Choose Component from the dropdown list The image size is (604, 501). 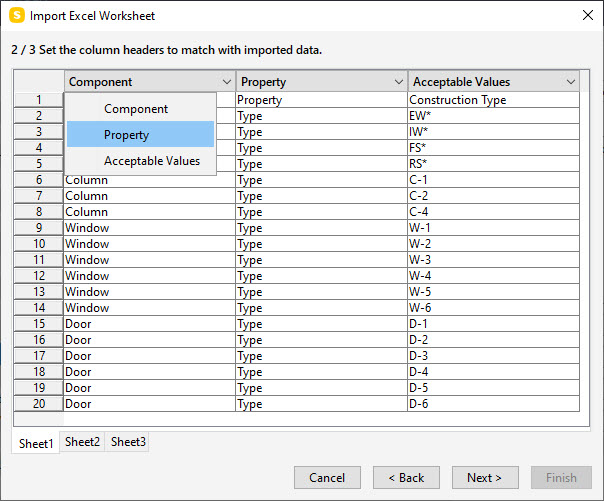[141, 109]
